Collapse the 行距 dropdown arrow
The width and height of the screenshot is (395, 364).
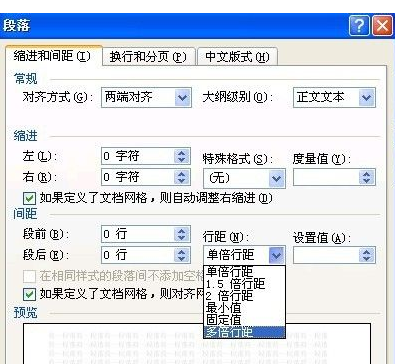point(277,255)
